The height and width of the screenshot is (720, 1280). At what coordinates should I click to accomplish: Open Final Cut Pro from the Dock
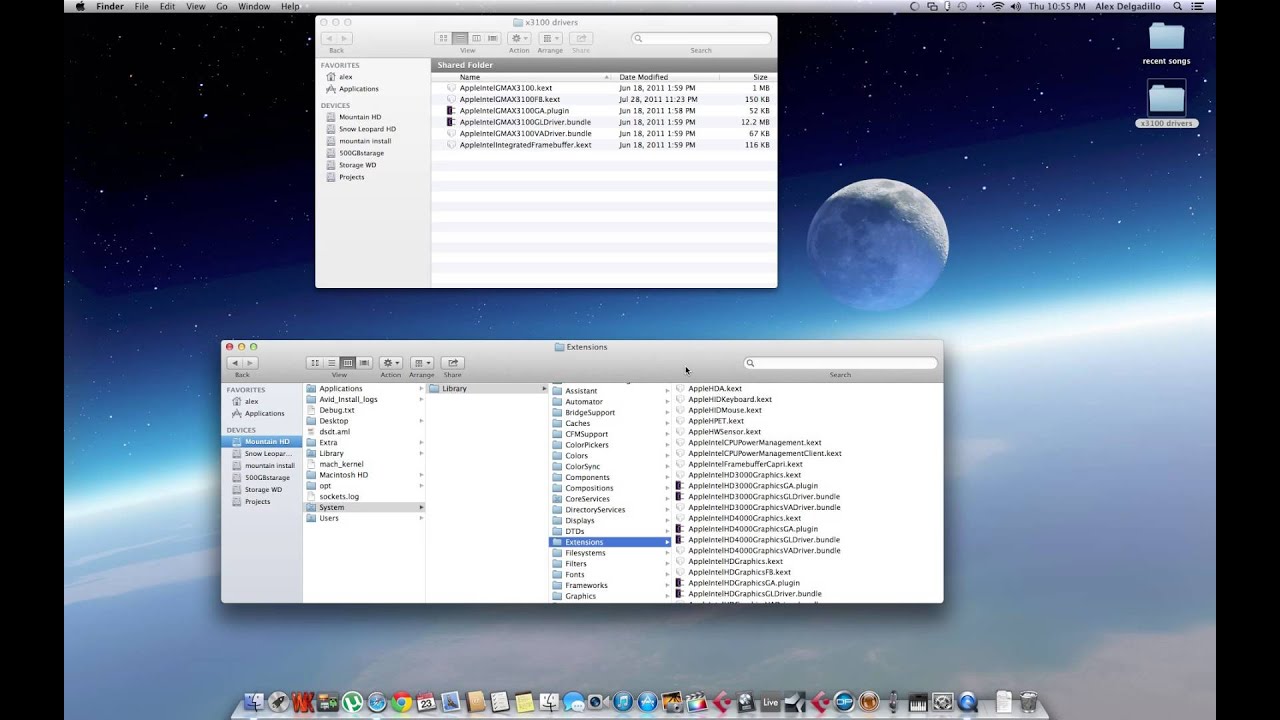pos(696,702)
